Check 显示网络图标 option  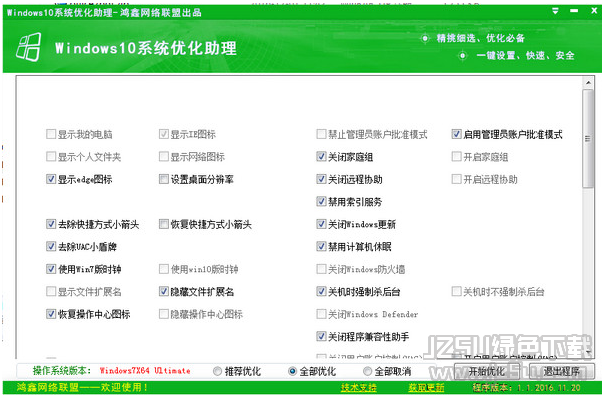(x=164, y=156)
